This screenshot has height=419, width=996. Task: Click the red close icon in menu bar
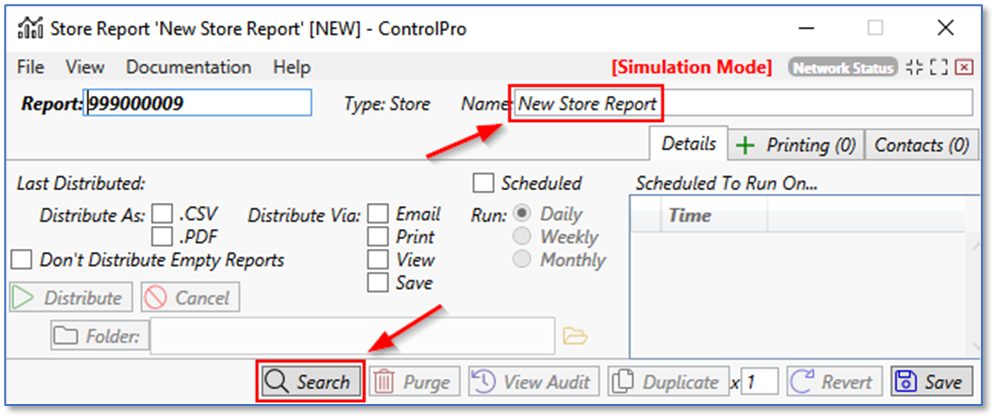click(x=964, y=68)
